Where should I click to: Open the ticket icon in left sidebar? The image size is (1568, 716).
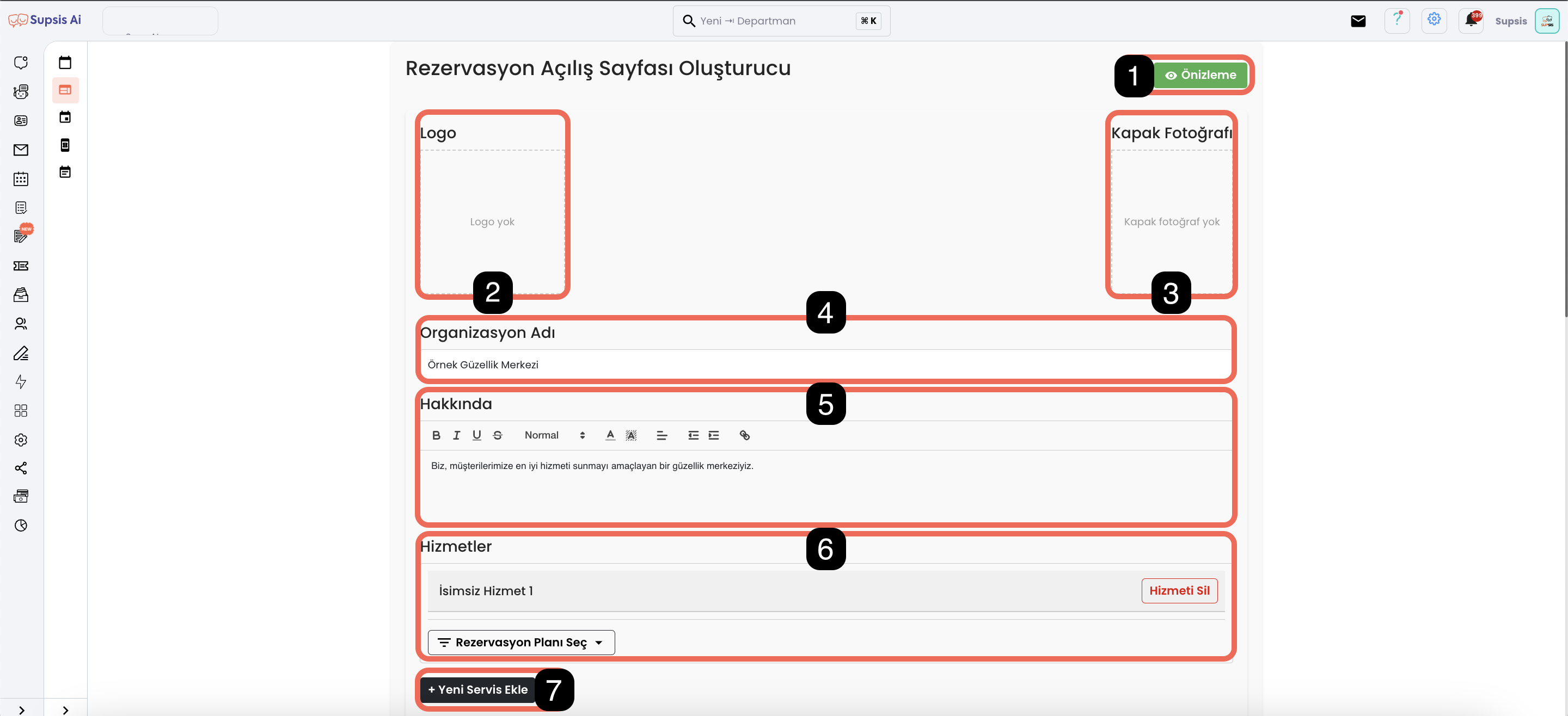point(21,266)
